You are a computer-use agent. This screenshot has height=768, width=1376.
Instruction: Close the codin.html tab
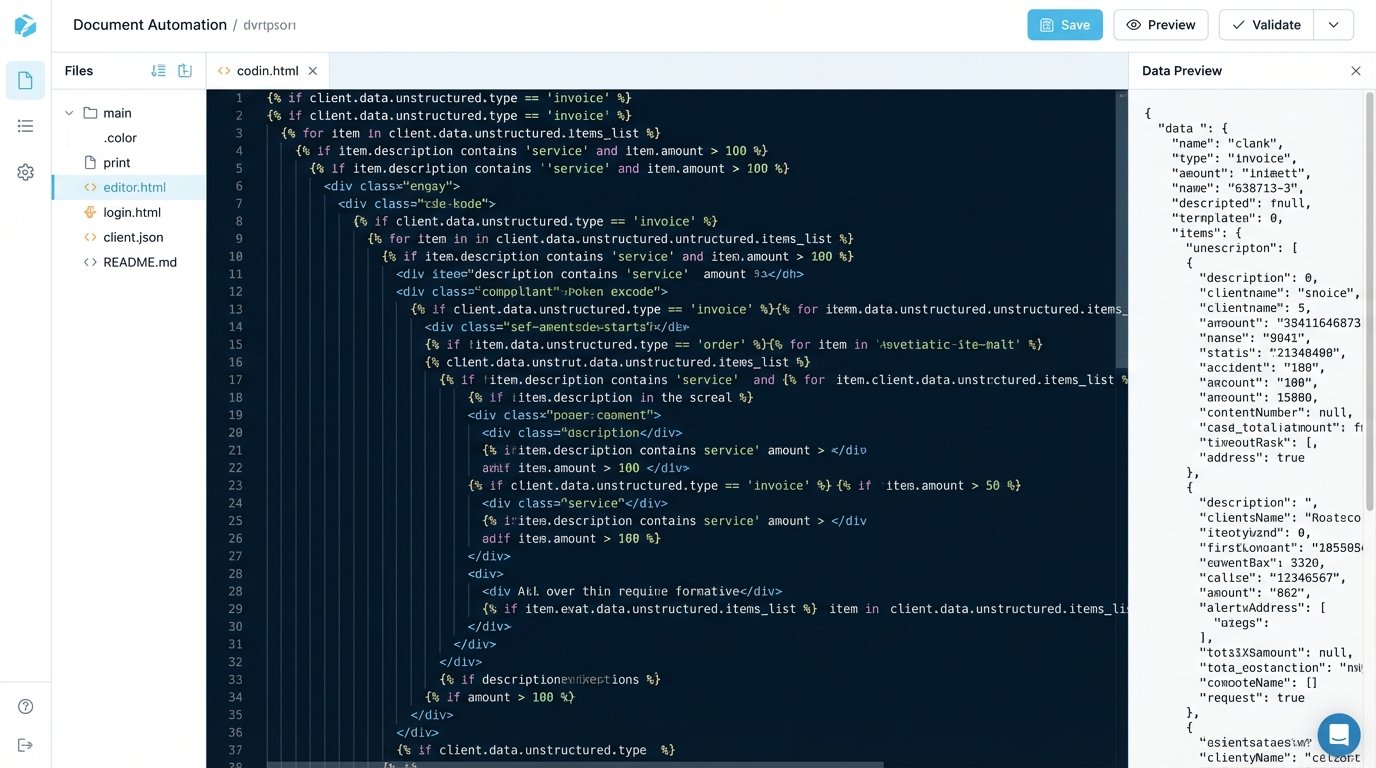point(313,71)
